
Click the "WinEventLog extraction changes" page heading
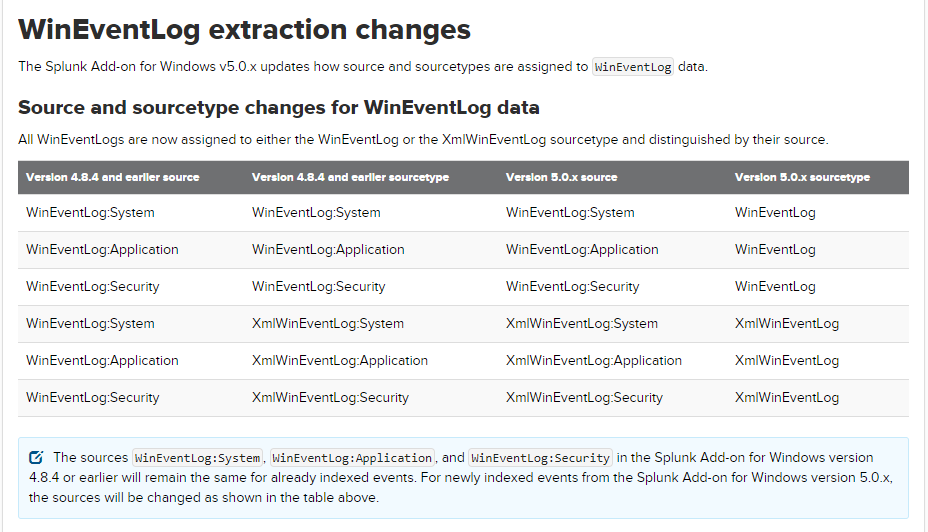(244, 30)
